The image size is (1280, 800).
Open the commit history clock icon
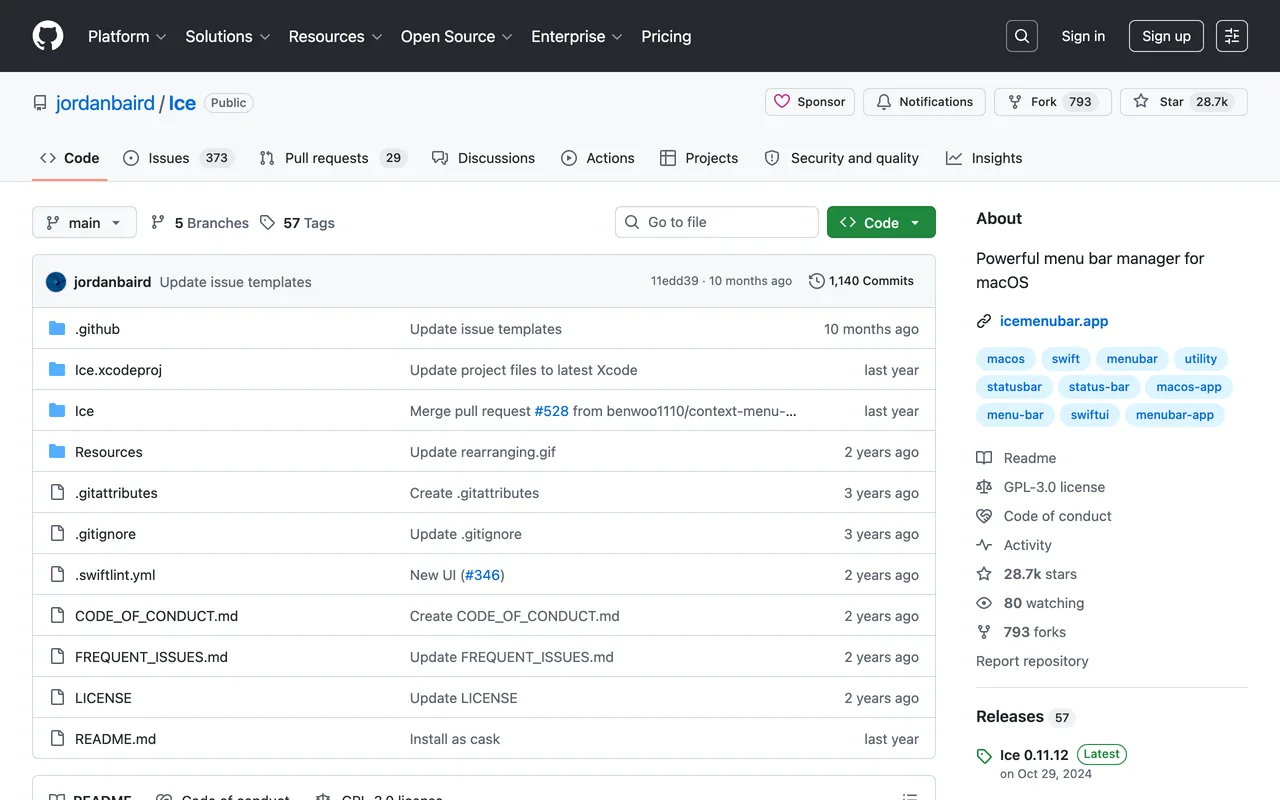816,281
